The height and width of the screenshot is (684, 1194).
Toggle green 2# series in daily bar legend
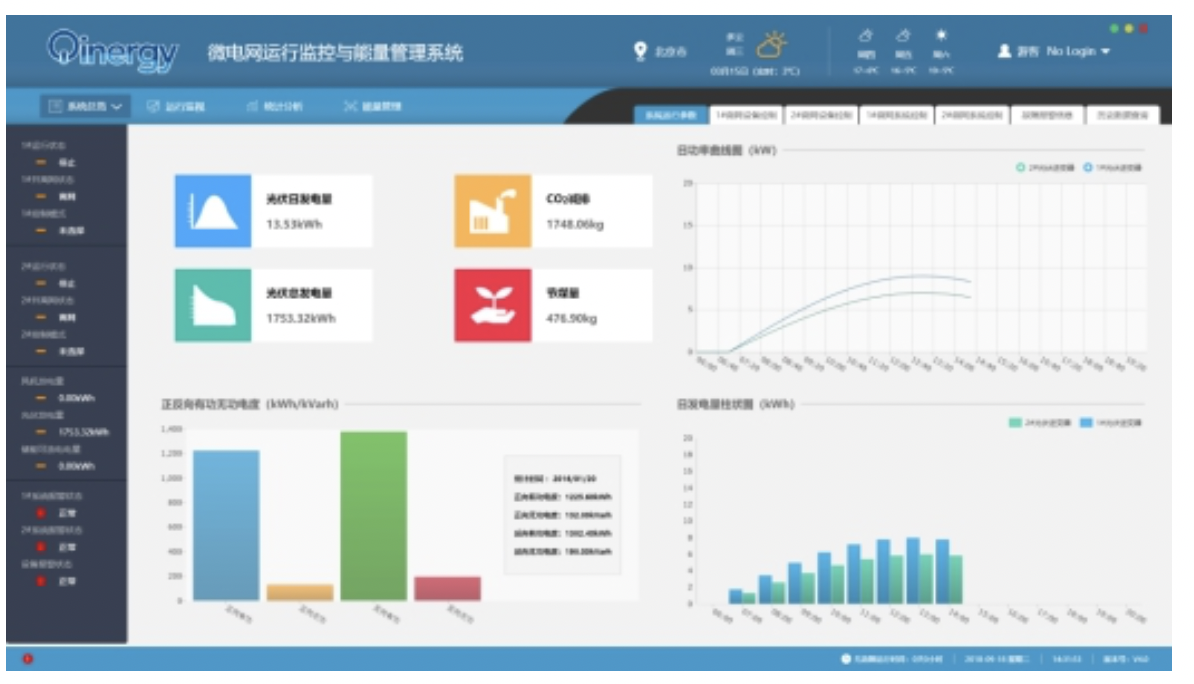1039,422
